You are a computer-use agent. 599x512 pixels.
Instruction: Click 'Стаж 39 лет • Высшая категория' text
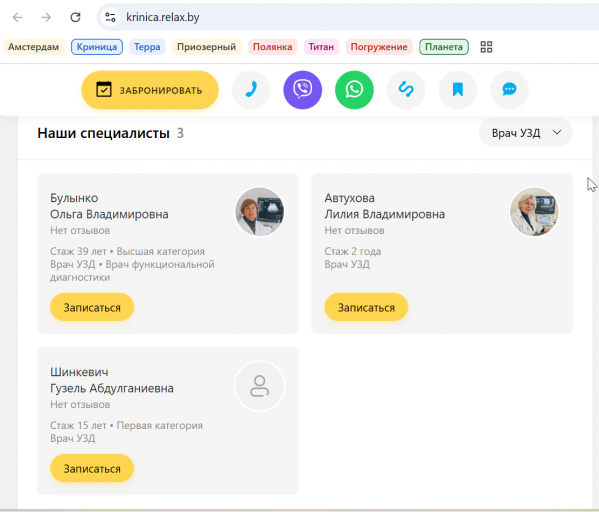click(128, 251)
